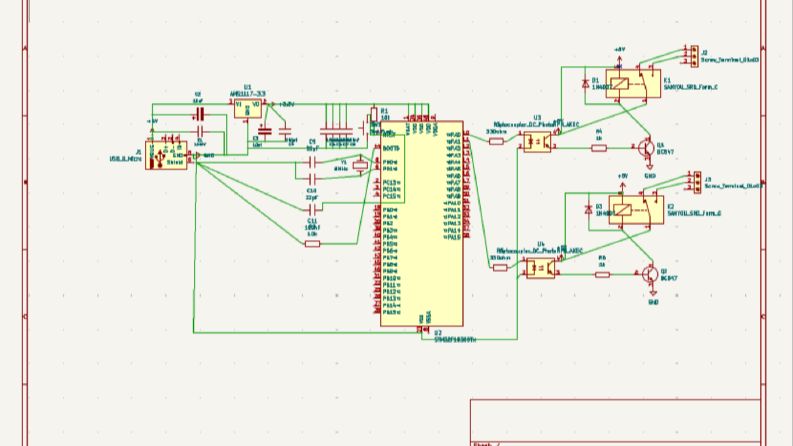Image resolution: width=793 pixels, height=446 pixels.
Task: Click the Q2 BC547 value text
Action: pos(669,279)
